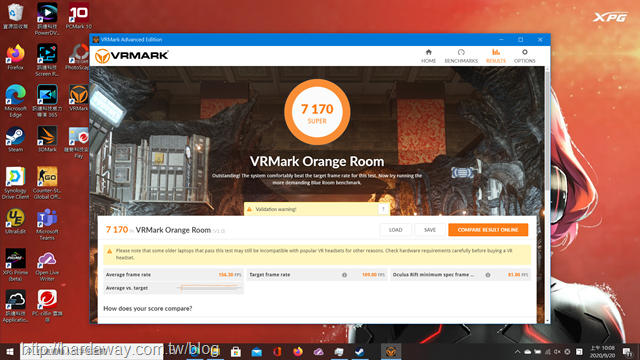
Task: Open Microsoft Store from the taskbar
Action: [236, 351]
